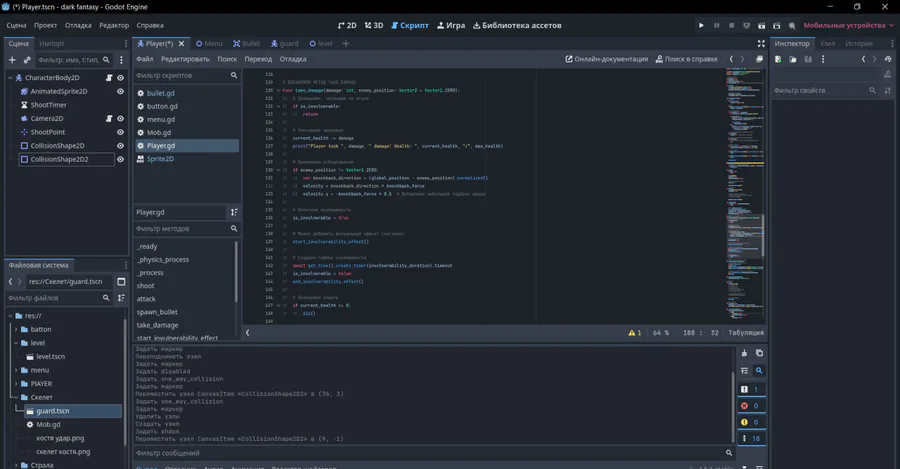The image size is (900, 469).
Task: Open Онлайн-документация link
Action: tap(607, 59)
